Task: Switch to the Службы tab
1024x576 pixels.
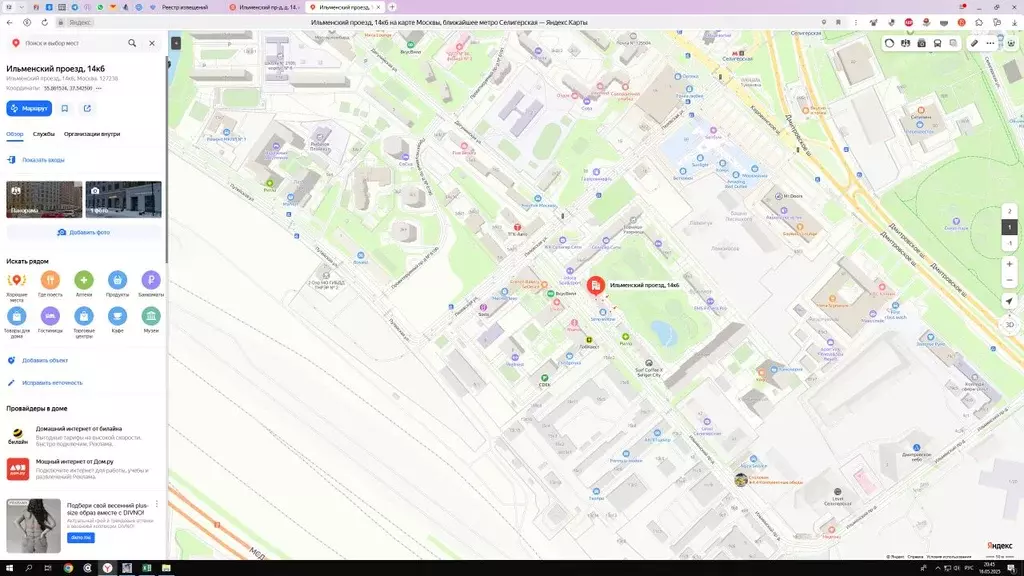Action: tap(44, 134)
